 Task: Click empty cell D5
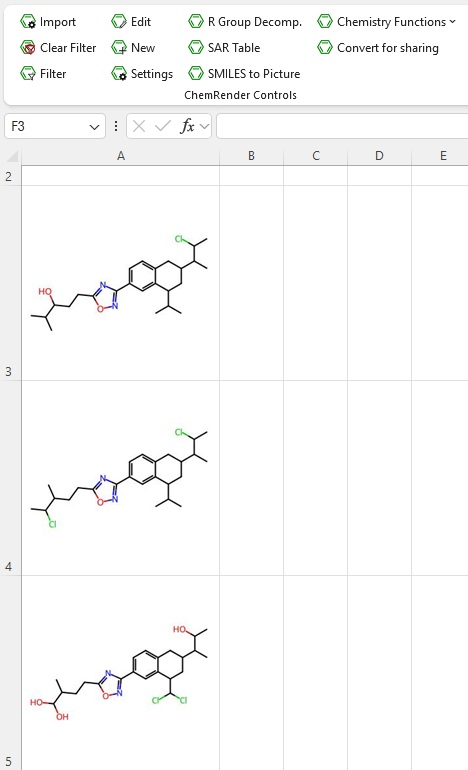[x=379, y=673]
